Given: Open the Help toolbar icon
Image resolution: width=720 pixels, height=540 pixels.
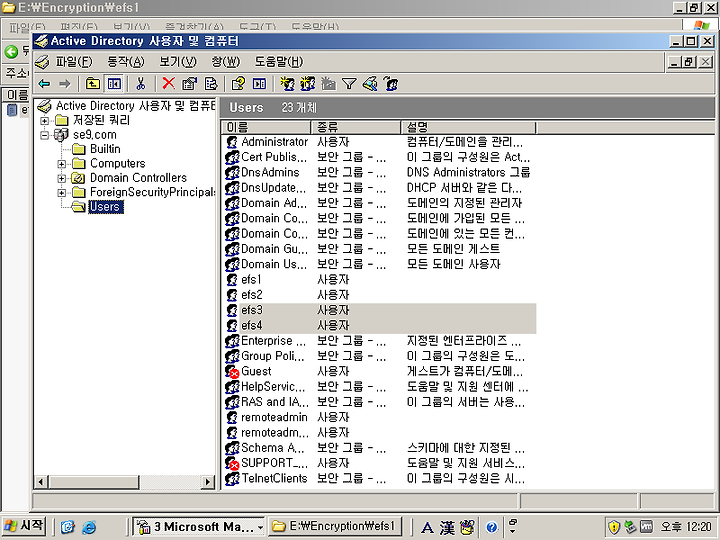Looking at the screenshot, I should point(238,84).
